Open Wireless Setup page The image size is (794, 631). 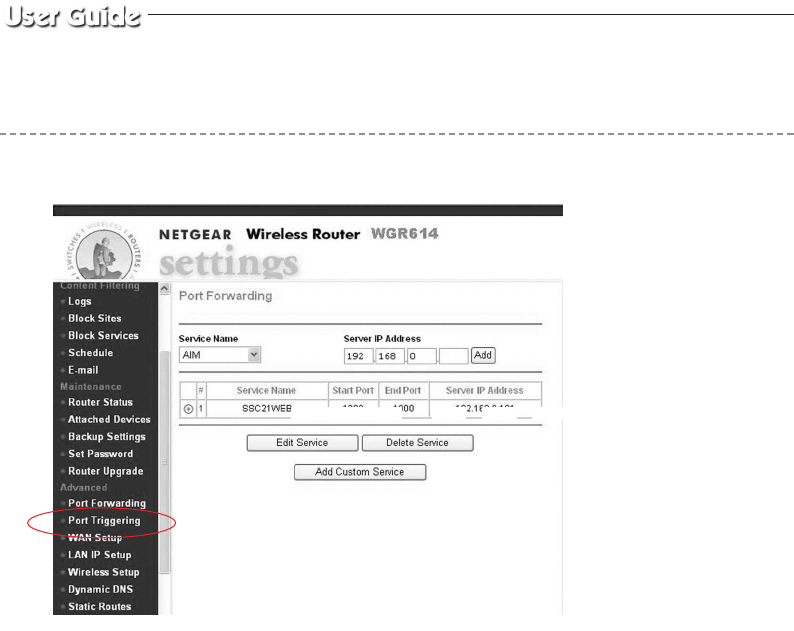(x=104, y=572)
